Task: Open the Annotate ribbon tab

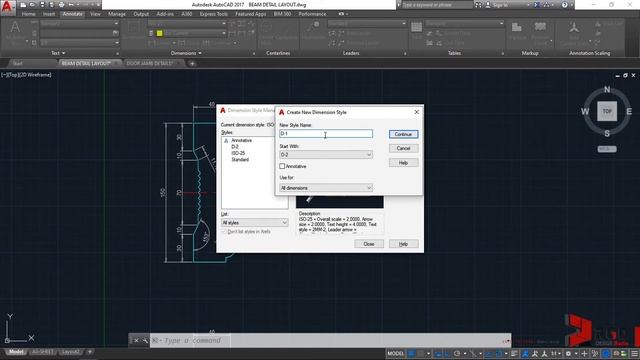Action: (x=73, y=14)
